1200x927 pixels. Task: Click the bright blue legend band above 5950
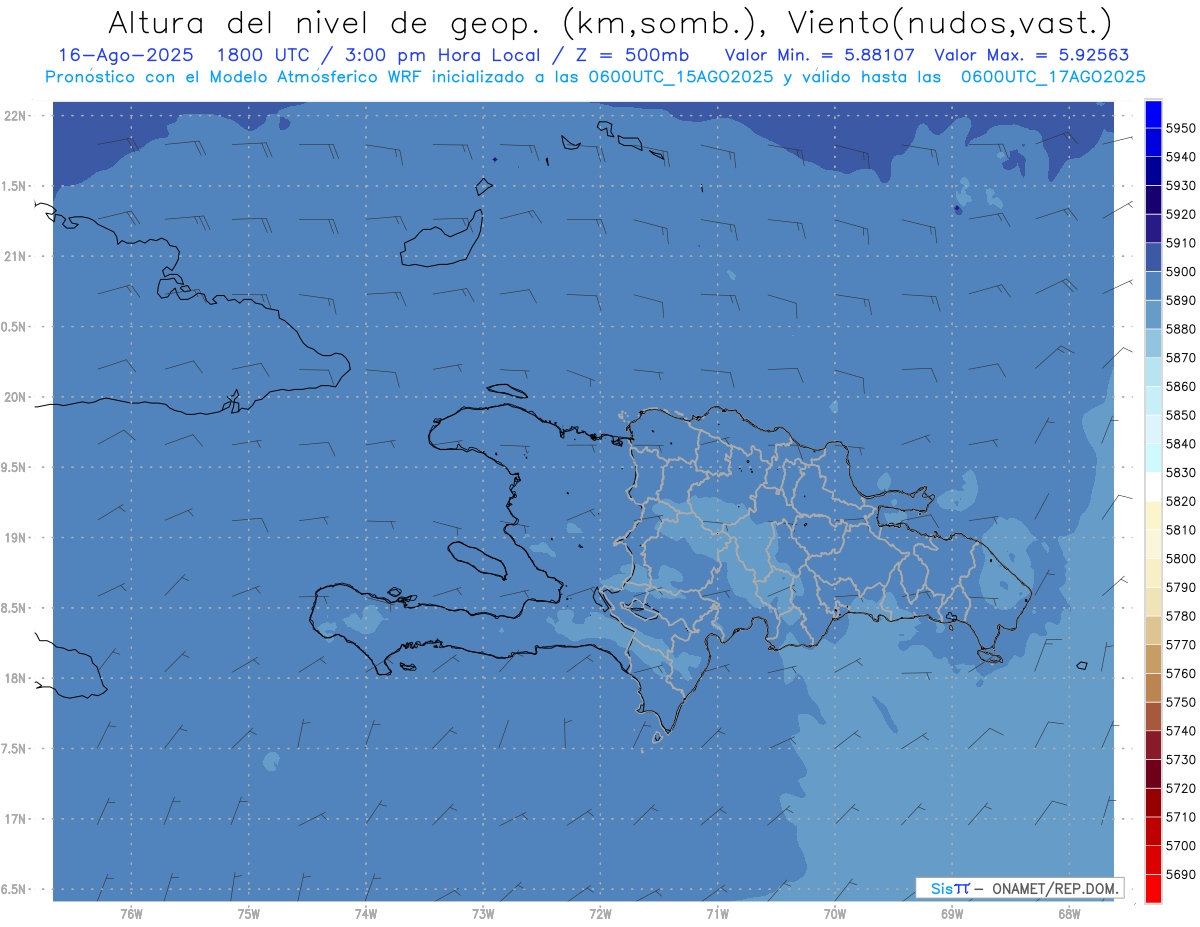click(x=1153, y=114)
